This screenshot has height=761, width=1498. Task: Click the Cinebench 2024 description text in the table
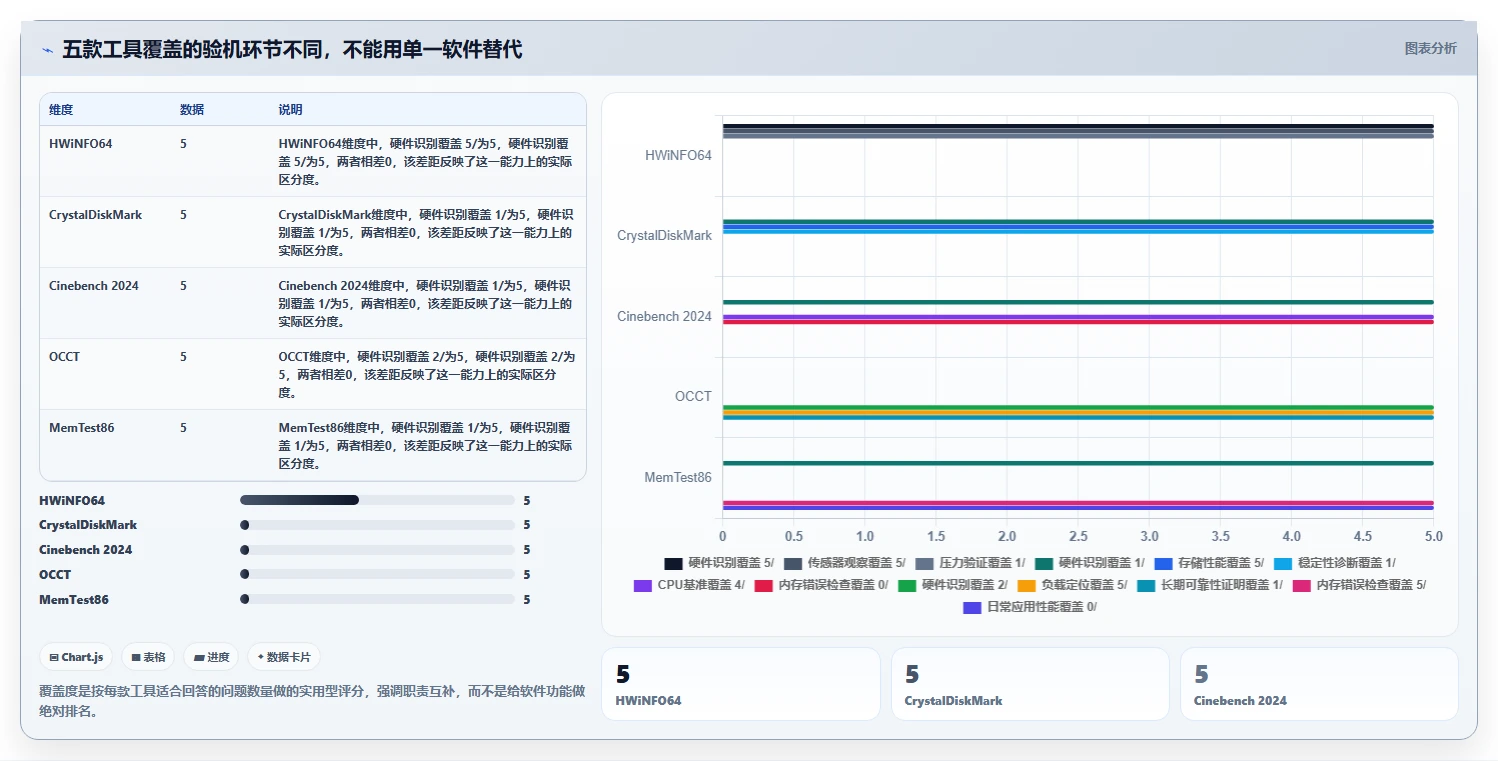425,304
